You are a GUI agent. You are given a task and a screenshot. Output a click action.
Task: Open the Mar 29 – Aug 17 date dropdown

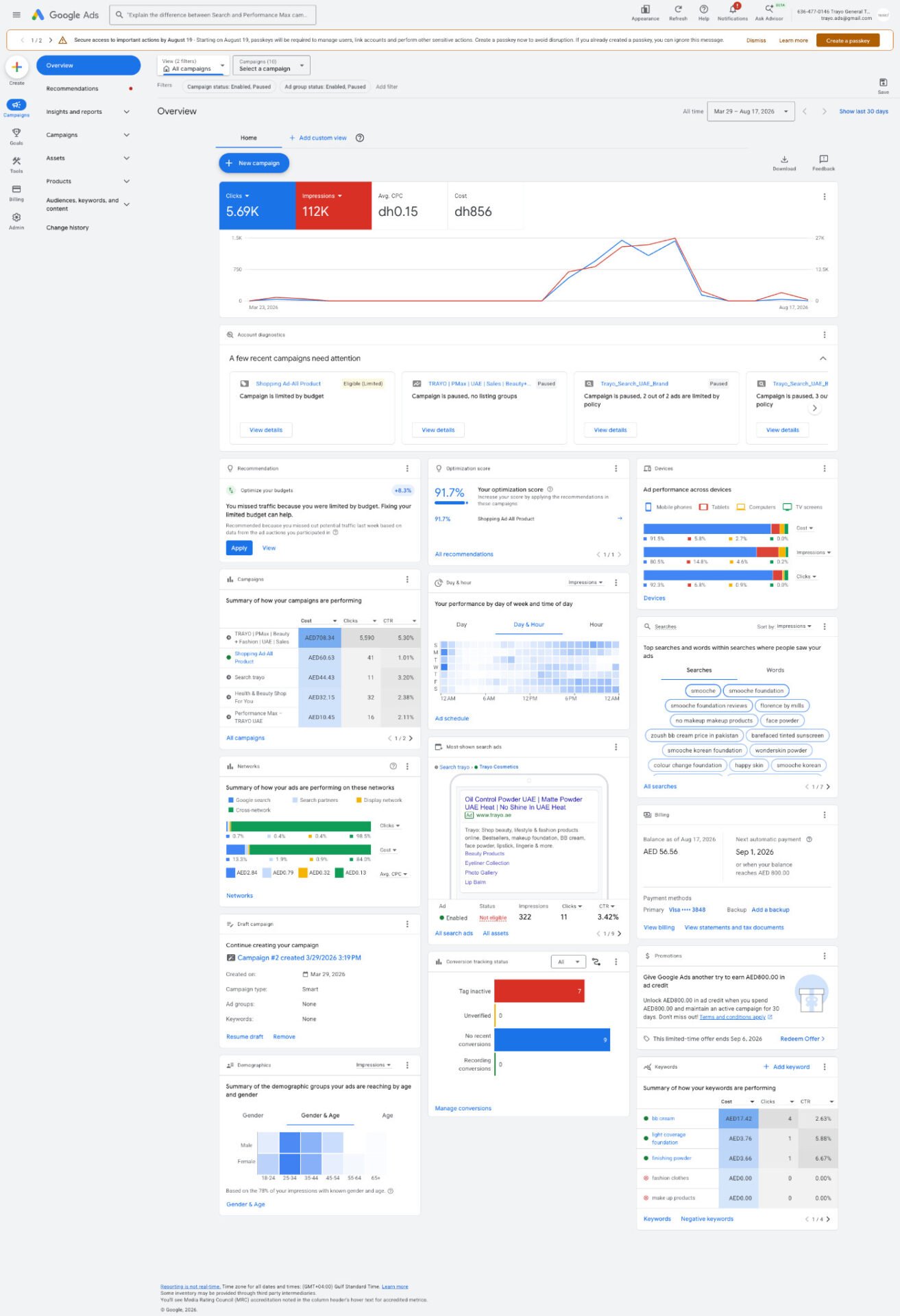(x=751, y=111)
